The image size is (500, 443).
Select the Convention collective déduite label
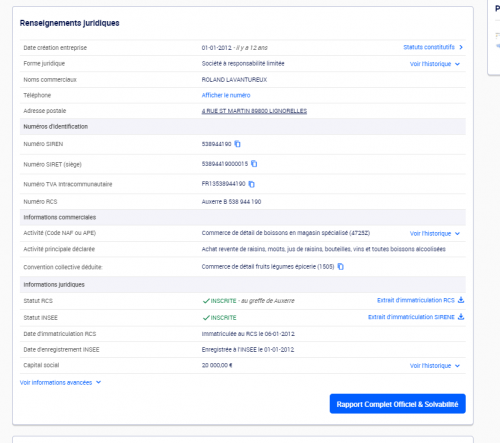click(x=63, y=267)
